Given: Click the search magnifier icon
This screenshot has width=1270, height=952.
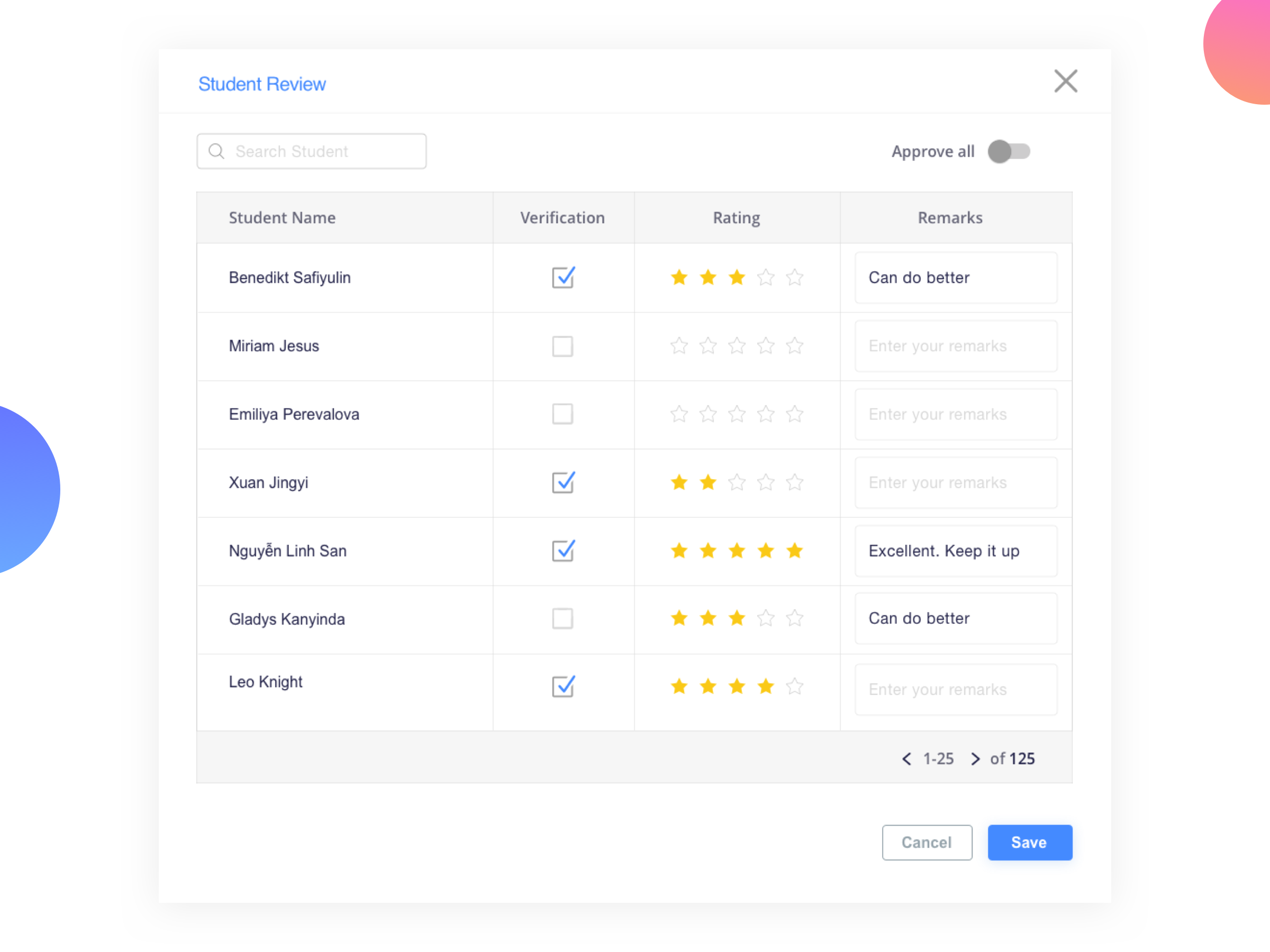Looking at the screenshot, I should click(216, 151).
